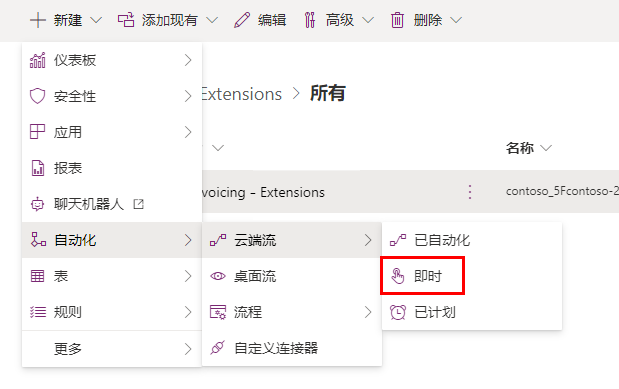Expand the 添加现有 dropdown arrow
This screenshot has height=389, width=619.
212,20
